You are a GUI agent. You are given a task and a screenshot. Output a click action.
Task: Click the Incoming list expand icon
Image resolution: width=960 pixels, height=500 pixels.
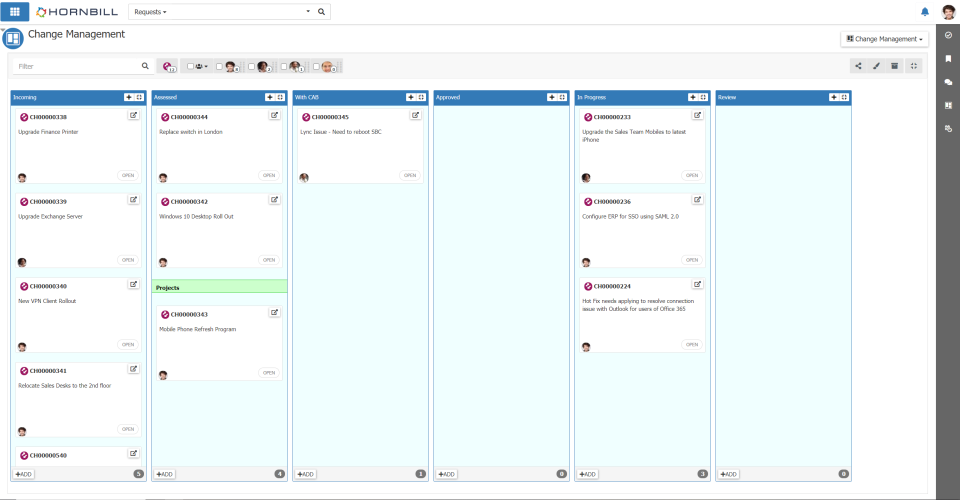click(139, 97)
